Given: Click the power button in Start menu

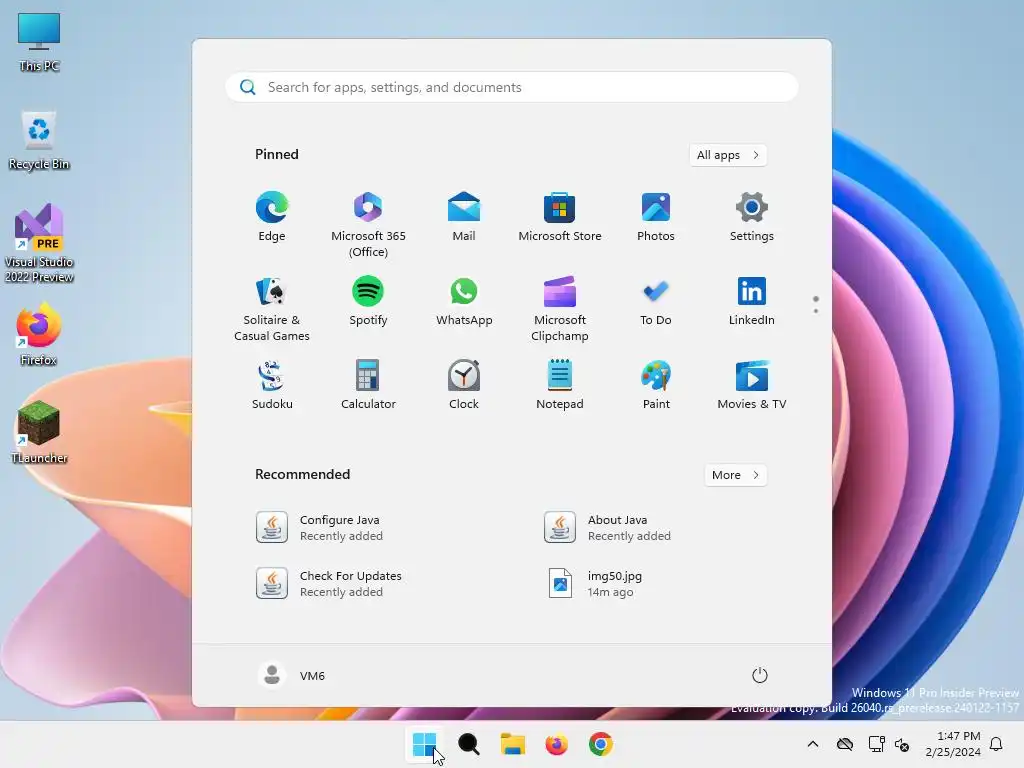Looking at the screenshot, I should point(760,675).
